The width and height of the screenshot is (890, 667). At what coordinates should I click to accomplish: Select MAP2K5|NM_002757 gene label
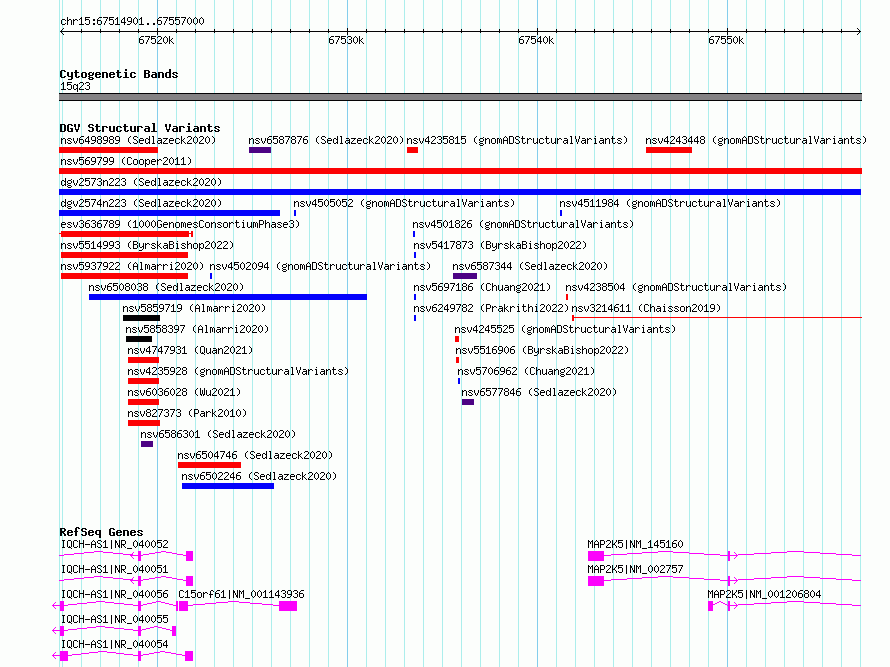(x=635, y=569)
